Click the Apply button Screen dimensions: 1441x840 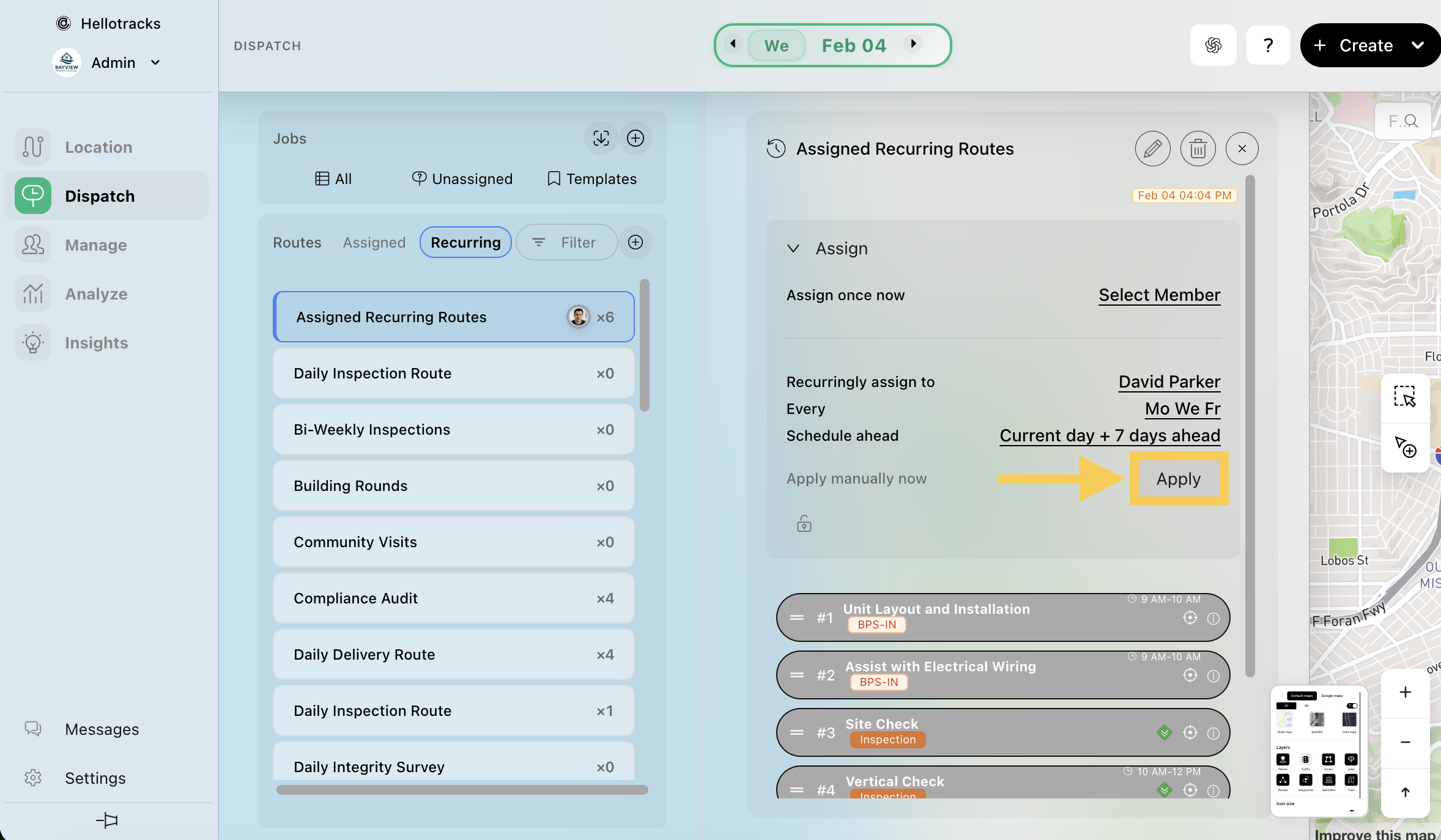pos(1178,479)
